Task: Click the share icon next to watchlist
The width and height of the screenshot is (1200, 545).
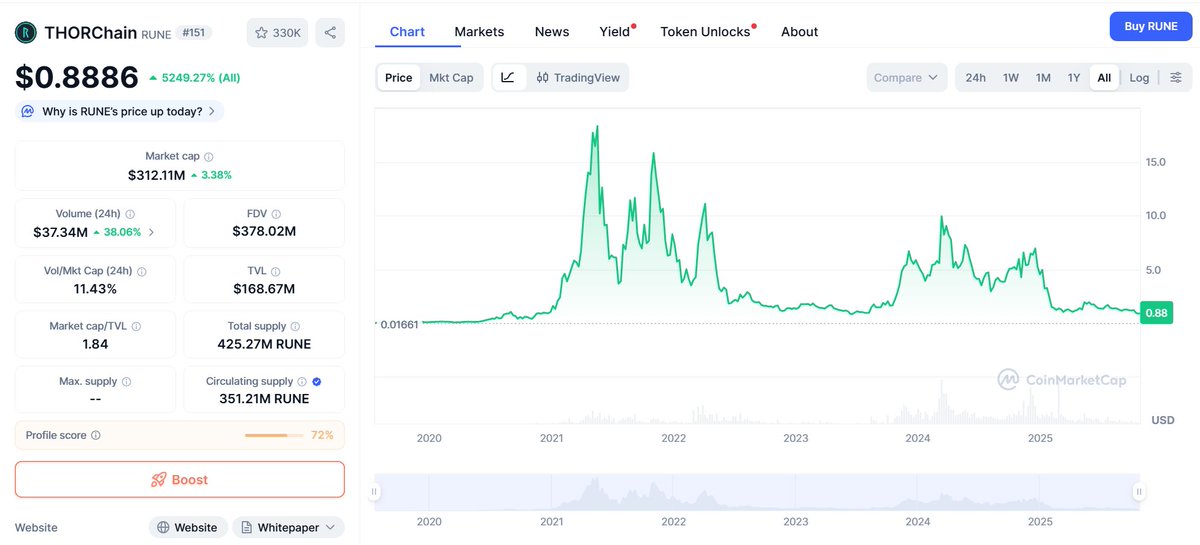Action: point(330,33)
